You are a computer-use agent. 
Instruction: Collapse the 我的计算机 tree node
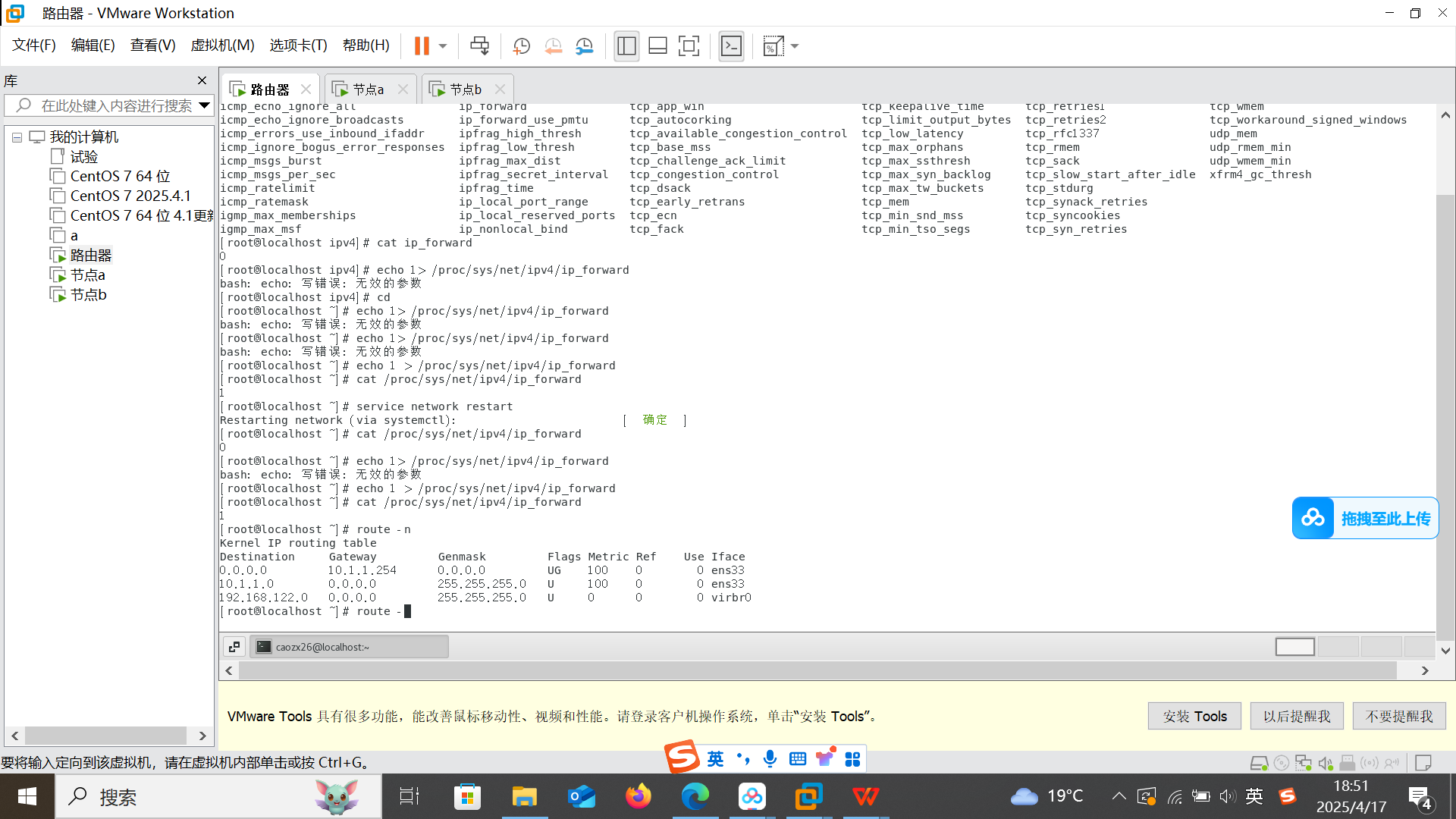coord(17,137)
